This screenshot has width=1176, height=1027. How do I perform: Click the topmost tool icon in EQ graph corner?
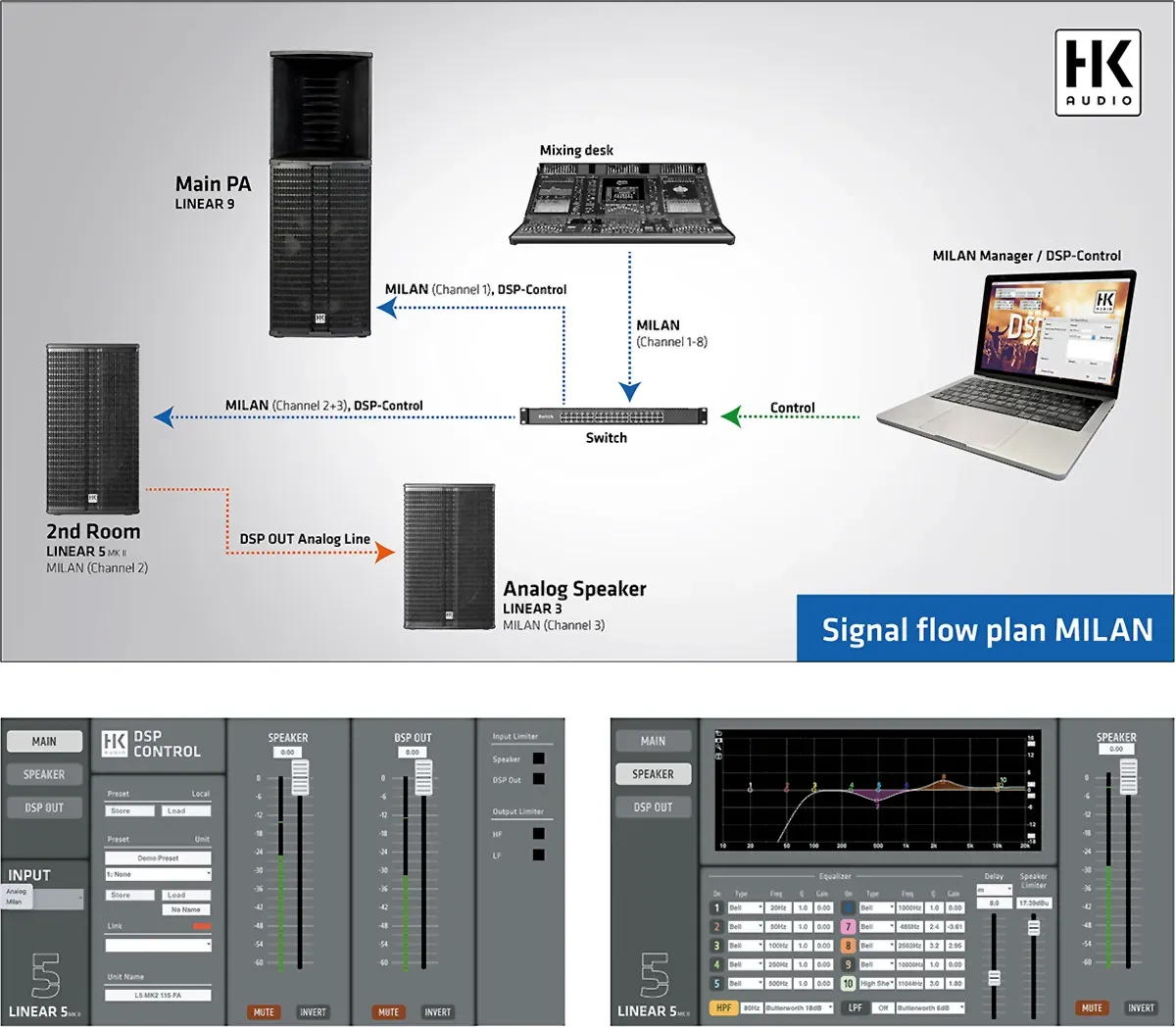click(x=719, y=734)
